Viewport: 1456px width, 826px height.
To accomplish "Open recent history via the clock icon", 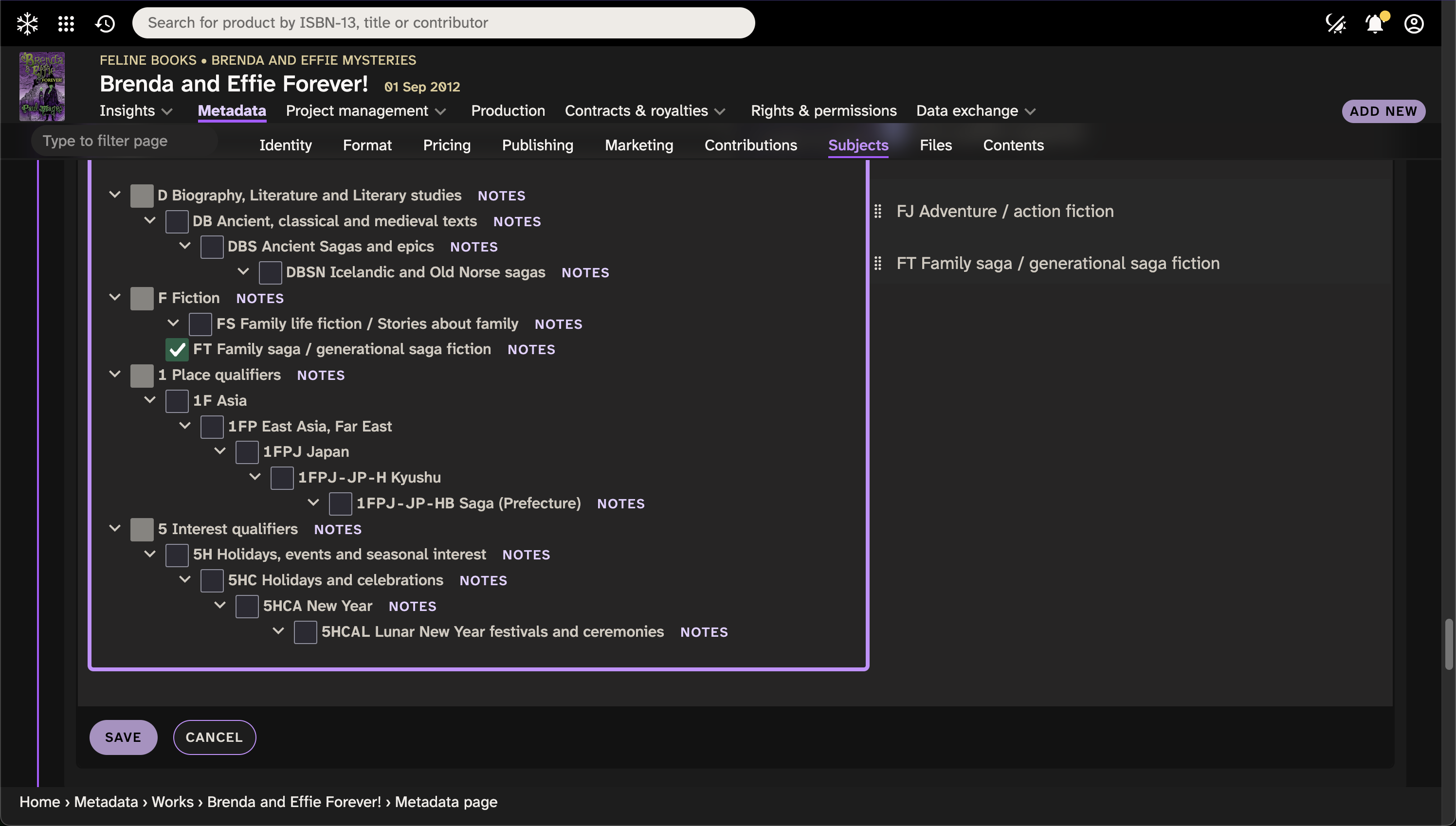I will coord(105,23).
